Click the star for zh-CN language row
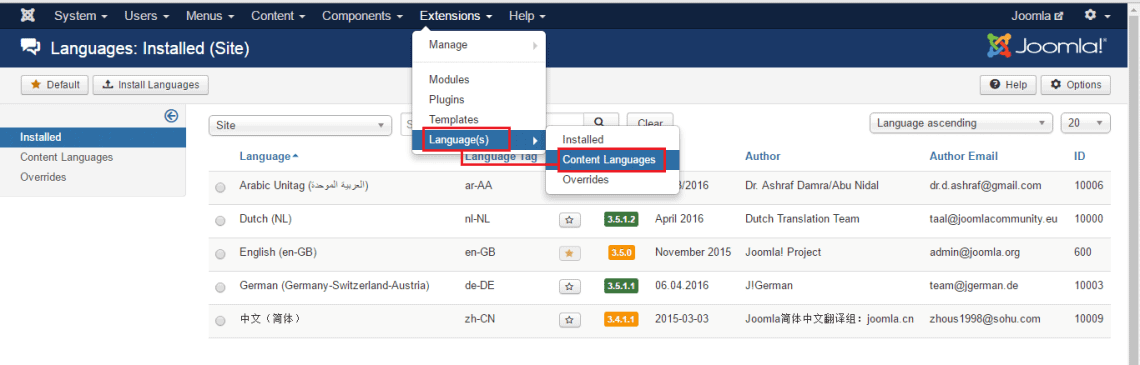This screenshot has width=1140, height=365. coord(569,319)
